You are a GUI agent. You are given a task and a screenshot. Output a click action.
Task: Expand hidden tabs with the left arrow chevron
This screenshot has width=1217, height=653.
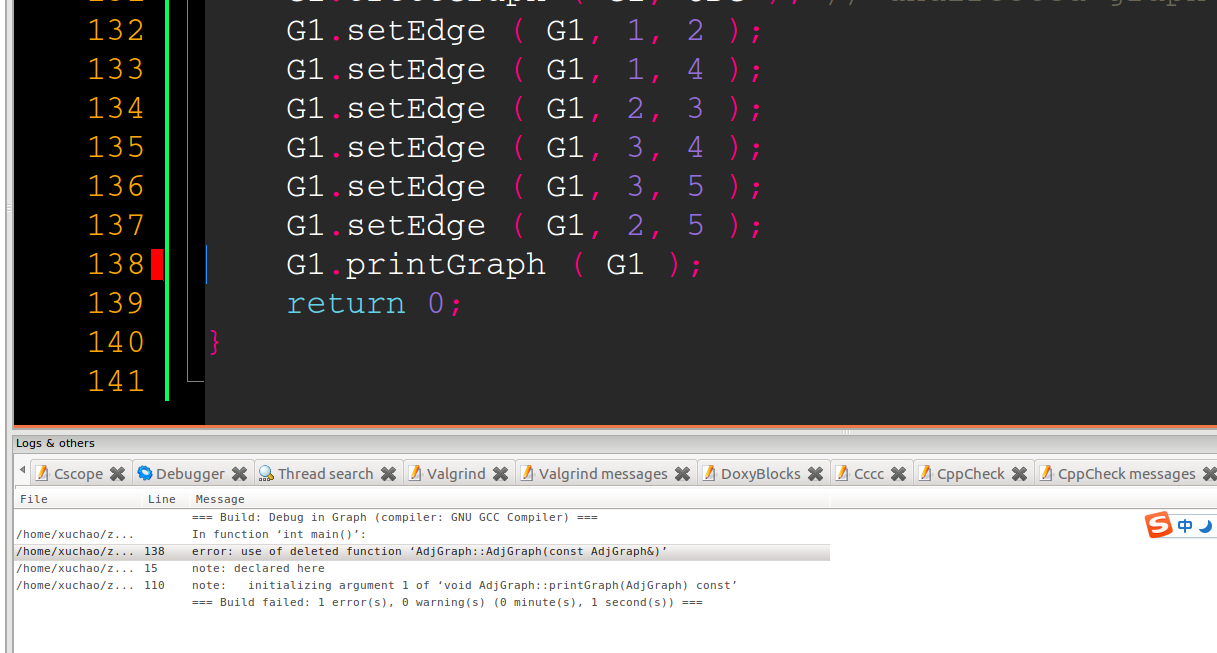[x=22, y=473]
